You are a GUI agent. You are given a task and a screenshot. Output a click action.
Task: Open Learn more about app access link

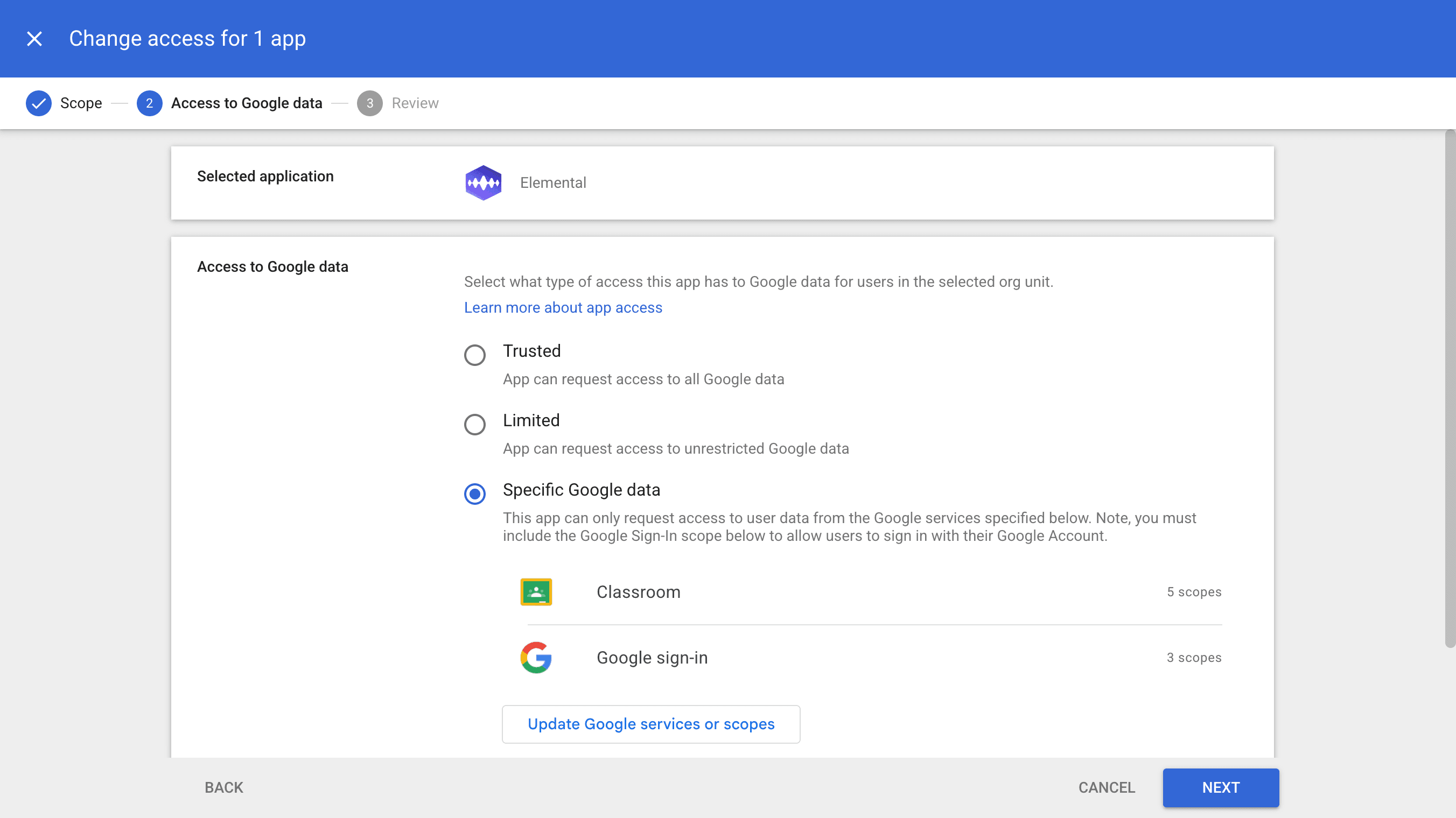tap(563, 307)
